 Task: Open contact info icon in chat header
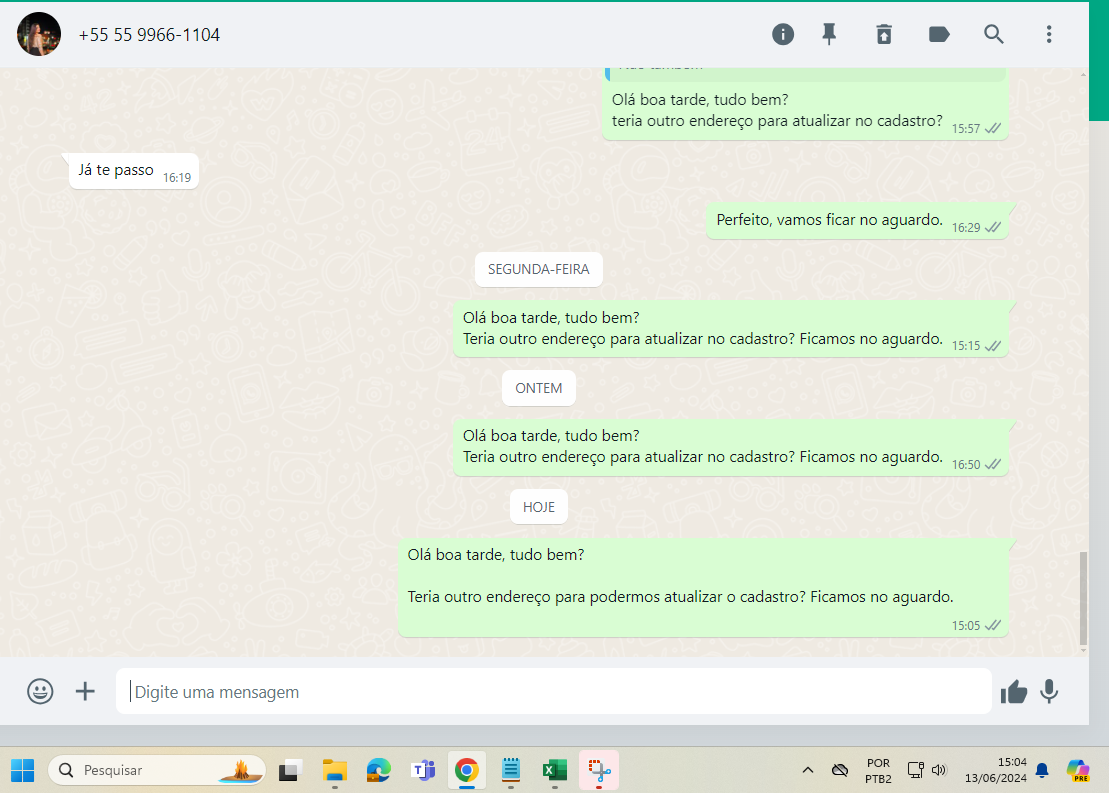click(782, 34)
